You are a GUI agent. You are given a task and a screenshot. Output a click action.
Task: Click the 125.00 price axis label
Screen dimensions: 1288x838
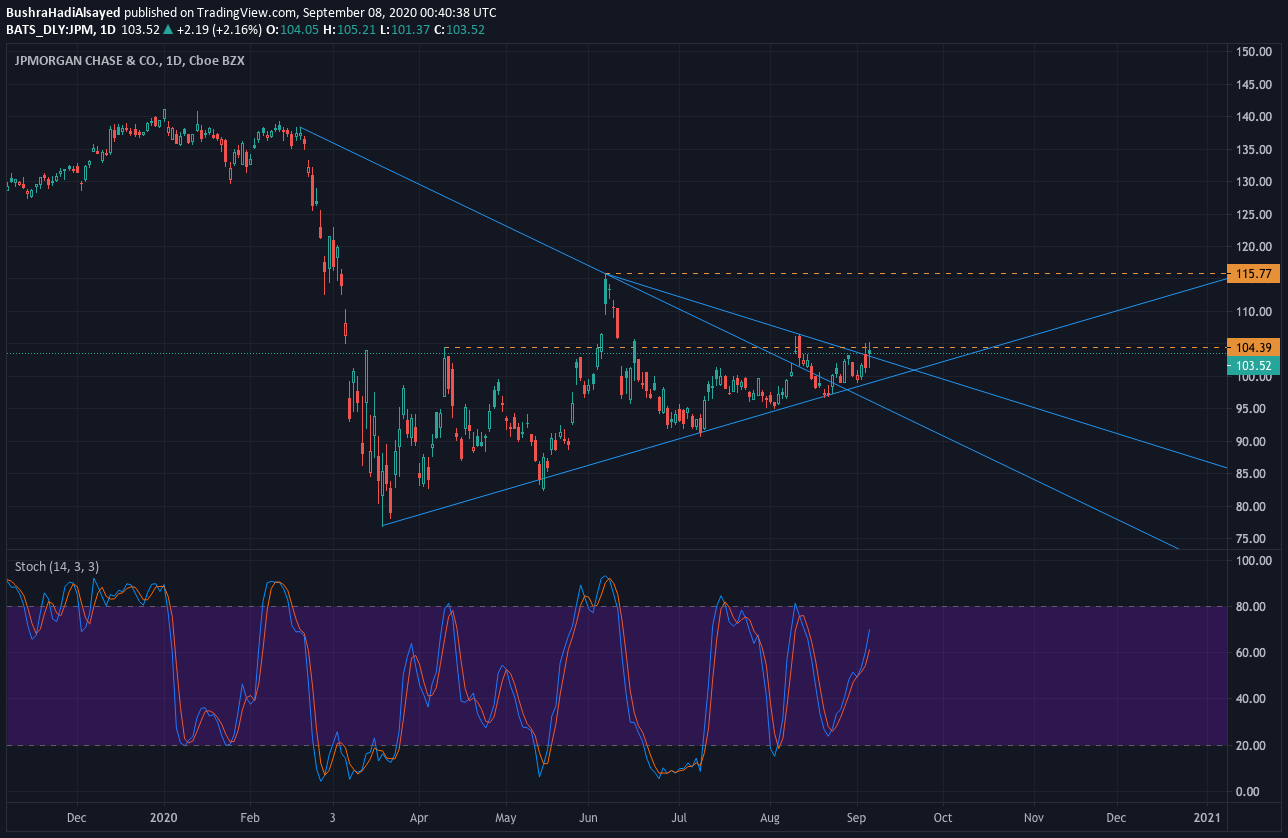[1253, 214]
